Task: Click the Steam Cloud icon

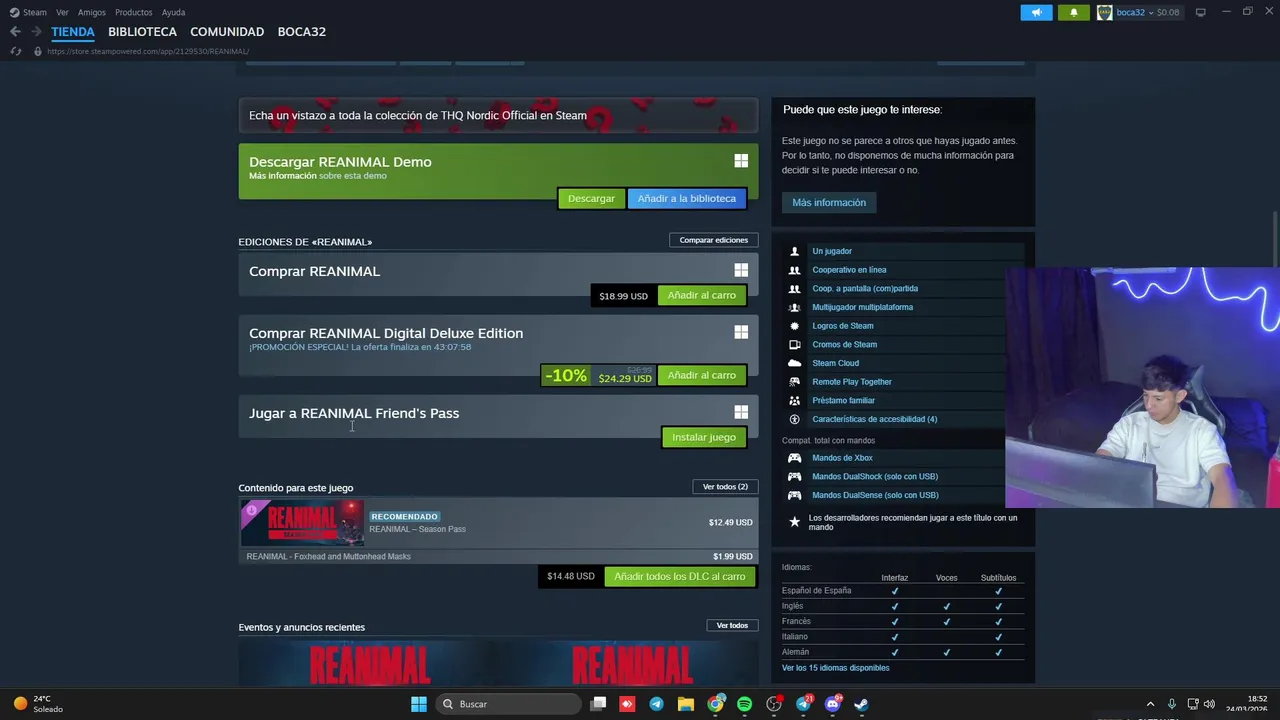Action: [x=794, y=363]
